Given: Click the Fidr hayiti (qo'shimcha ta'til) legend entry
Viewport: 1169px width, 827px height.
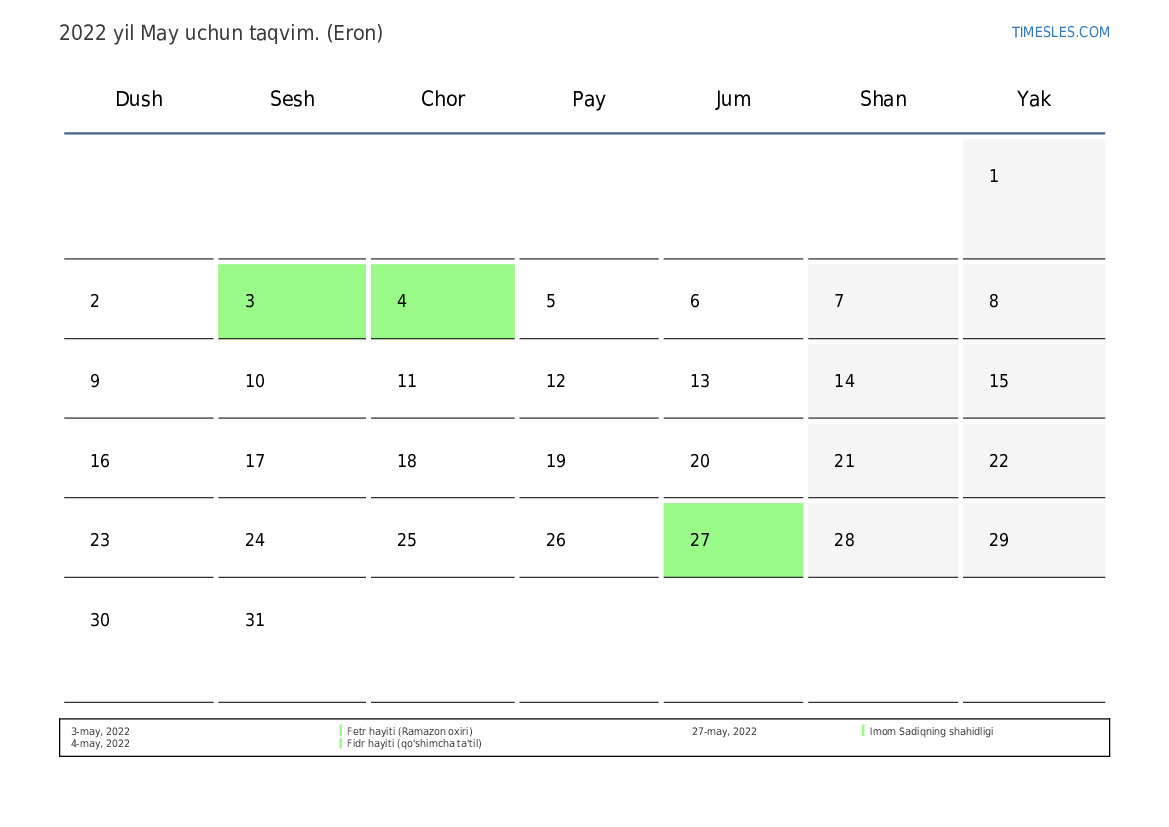Looking at the screenshot, I should pyautogui.click(x=414, y=744).
